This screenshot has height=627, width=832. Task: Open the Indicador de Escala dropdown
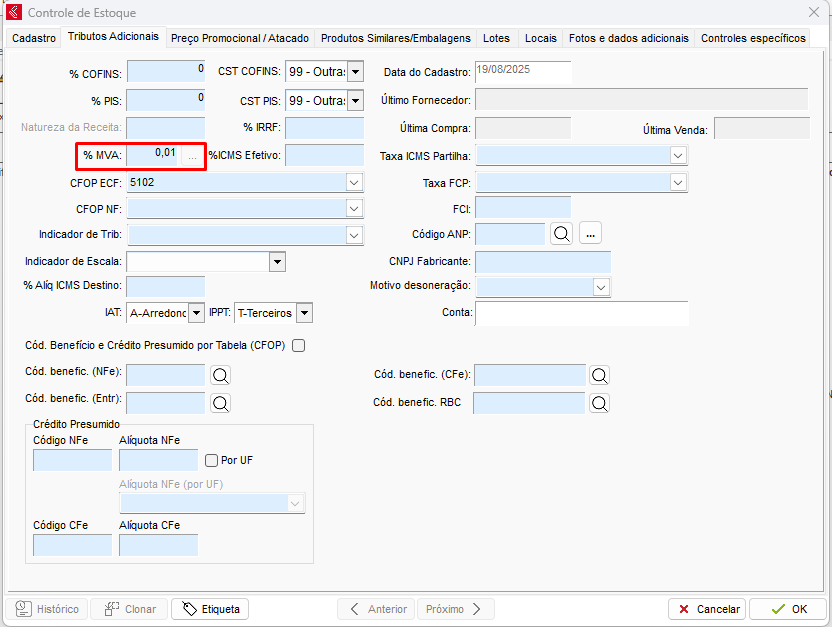pyautogui.click(x=277, y=261)
